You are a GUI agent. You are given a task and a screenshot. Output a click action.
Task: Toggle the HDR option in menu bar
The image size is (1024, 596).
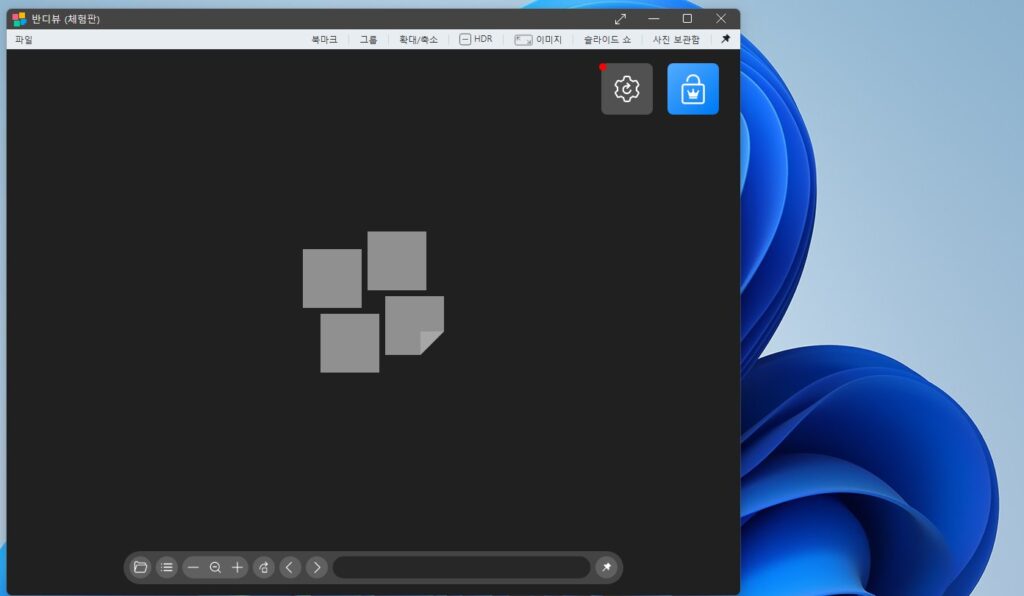point(475,39)
